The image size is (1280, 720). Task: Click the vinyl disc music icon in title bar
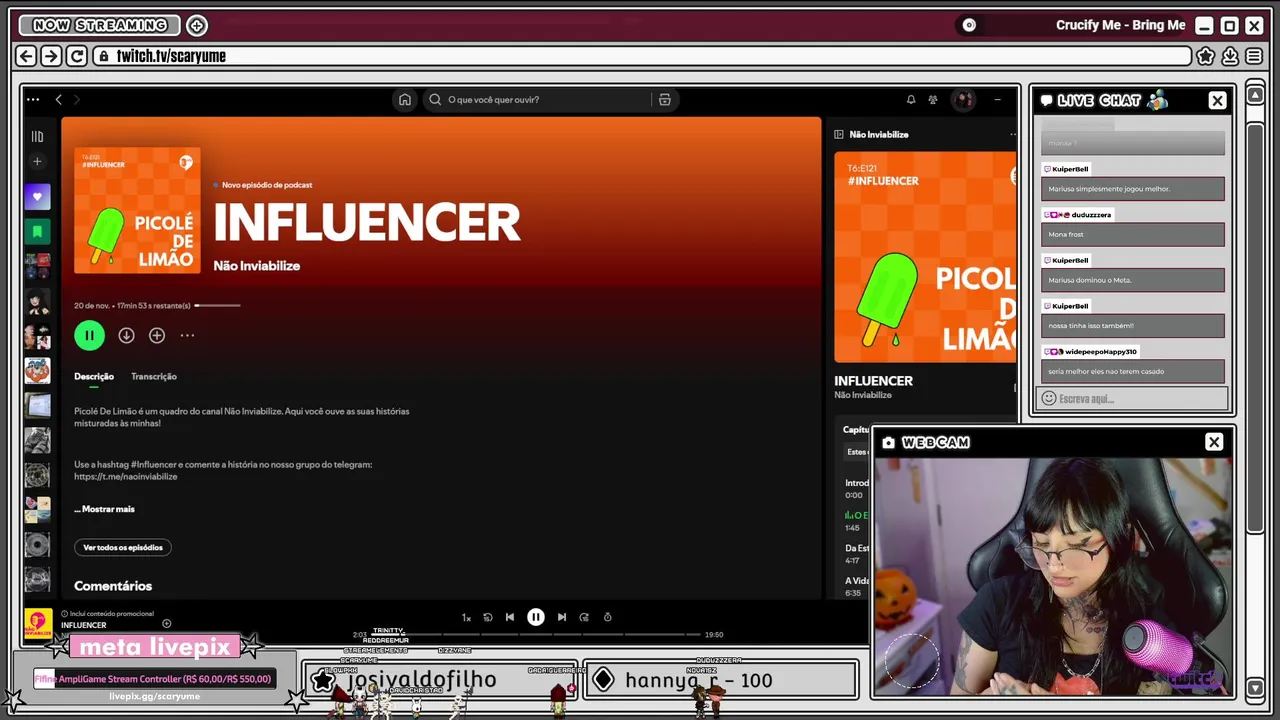tap(968, 25)
